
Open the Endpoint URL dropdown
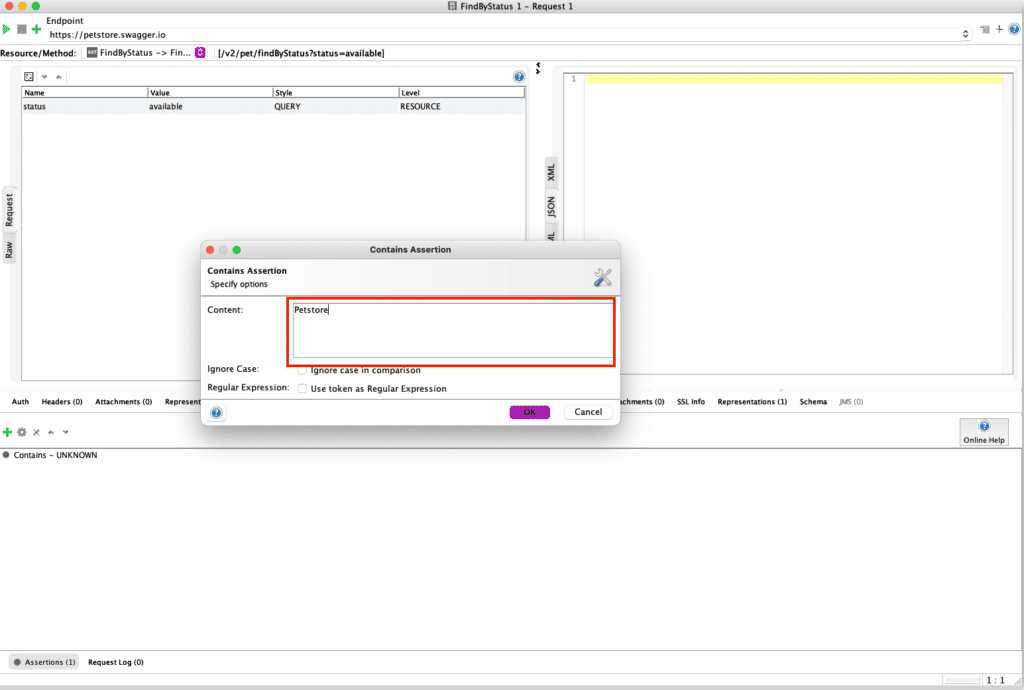(x=965, y=34)
